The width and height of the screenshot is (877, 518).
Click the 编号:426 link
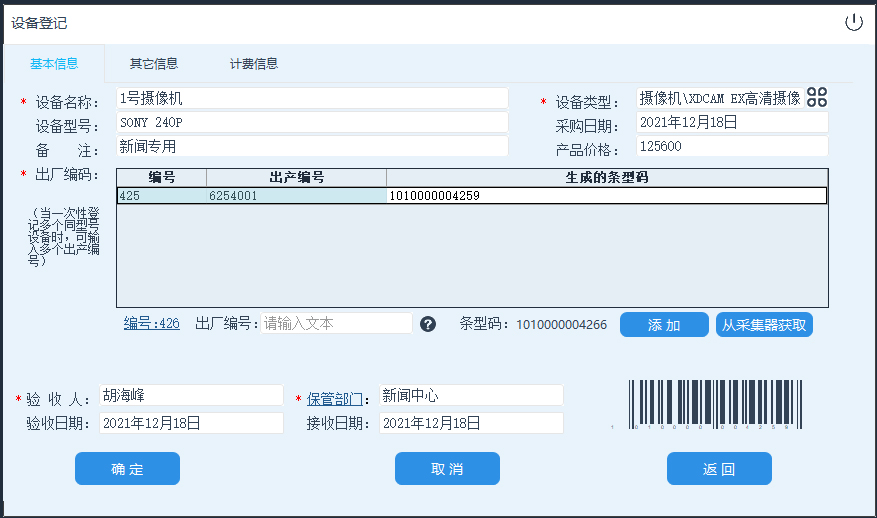click(152, 324)
